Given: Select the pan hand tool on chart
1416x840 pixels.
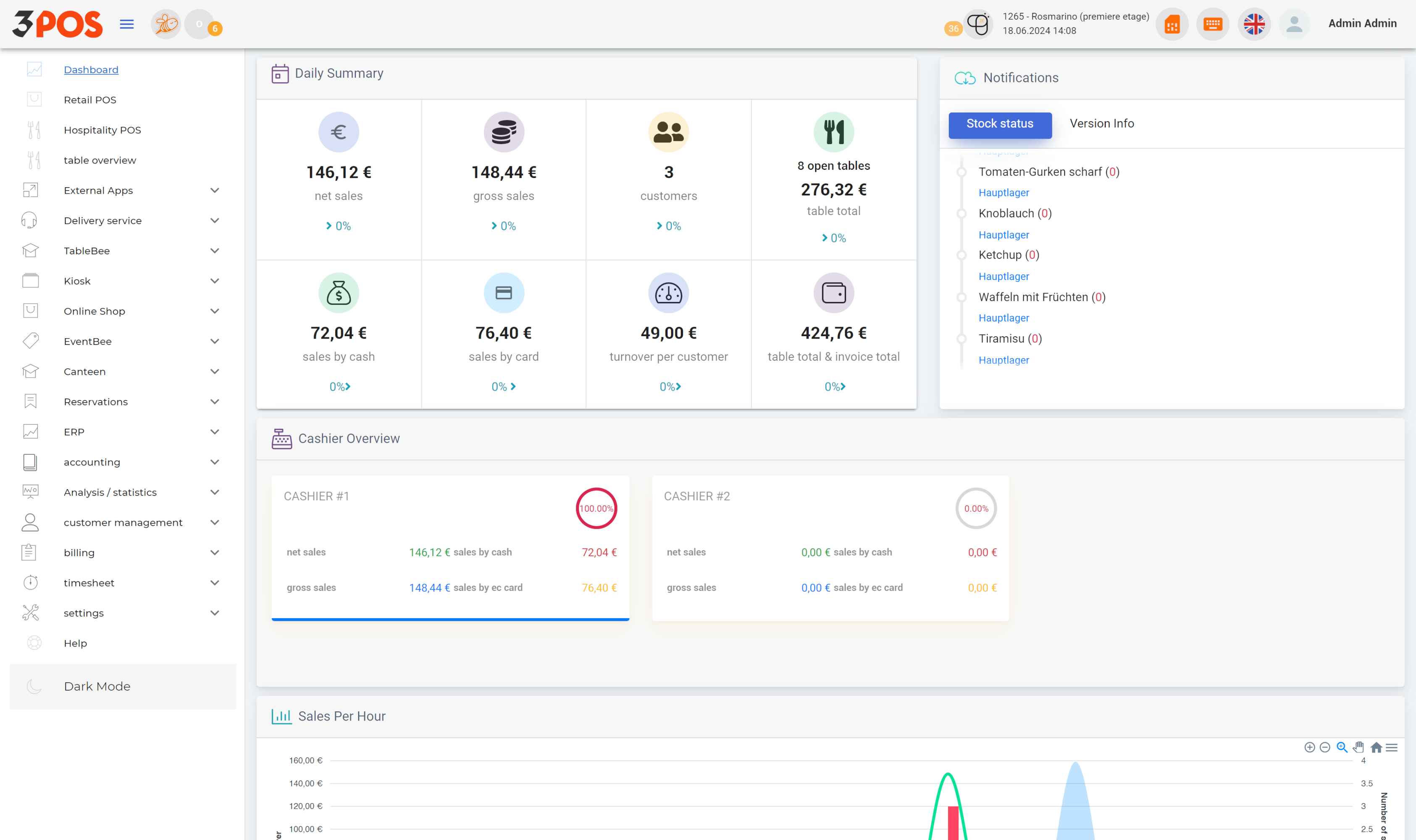Looking at the screenshot, I should (1358, 747).
